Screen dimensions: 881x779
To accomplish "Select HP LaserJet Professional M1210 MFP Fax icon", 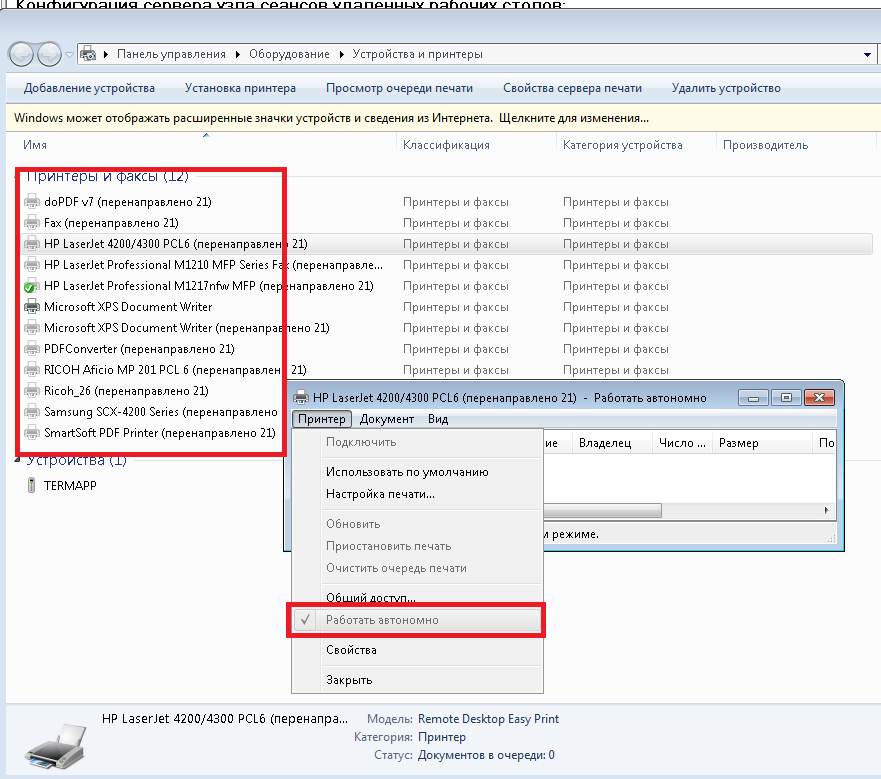I will click(32, 265).
